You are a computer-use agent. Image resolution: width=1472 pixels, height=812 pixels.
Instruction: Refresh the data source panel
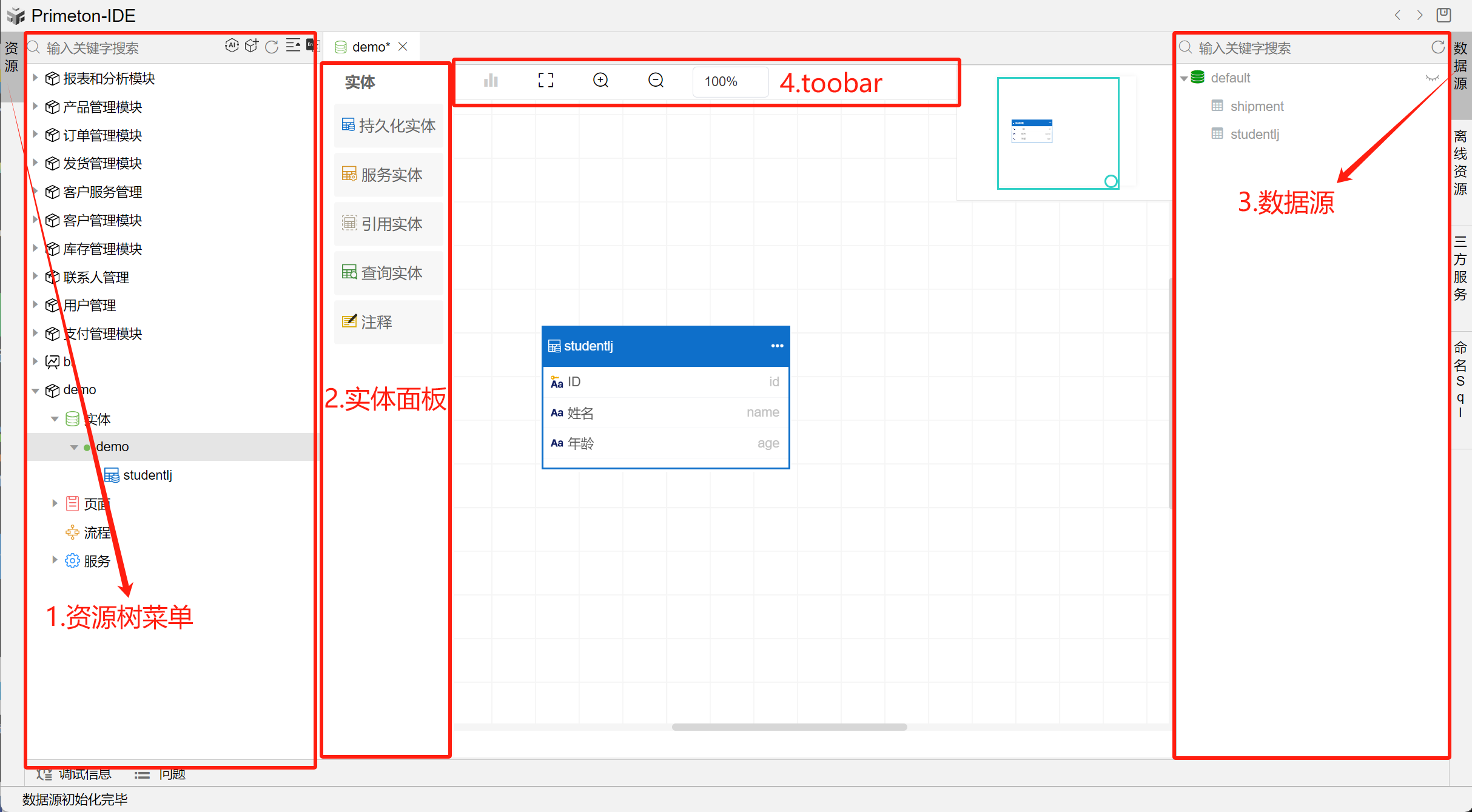coord(1437,47)
